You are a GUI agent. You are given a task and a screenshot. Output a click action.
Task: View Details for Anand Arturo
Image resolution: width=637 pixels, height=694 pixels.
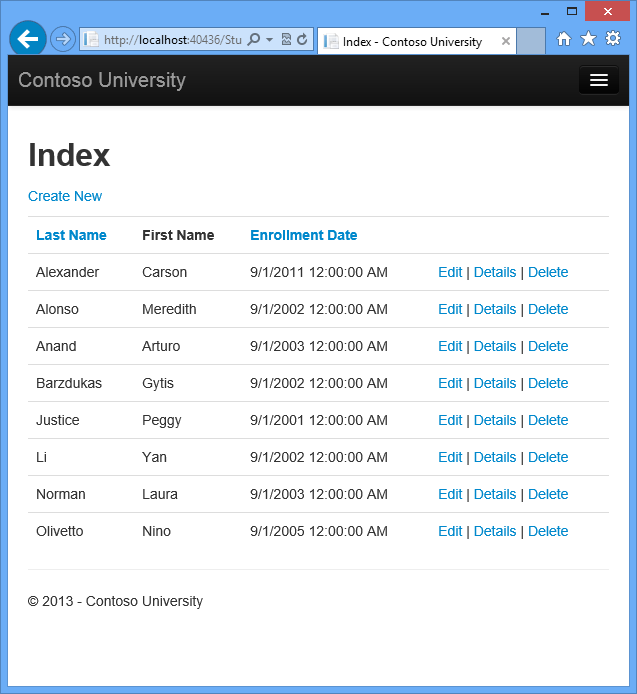(495, 346)
